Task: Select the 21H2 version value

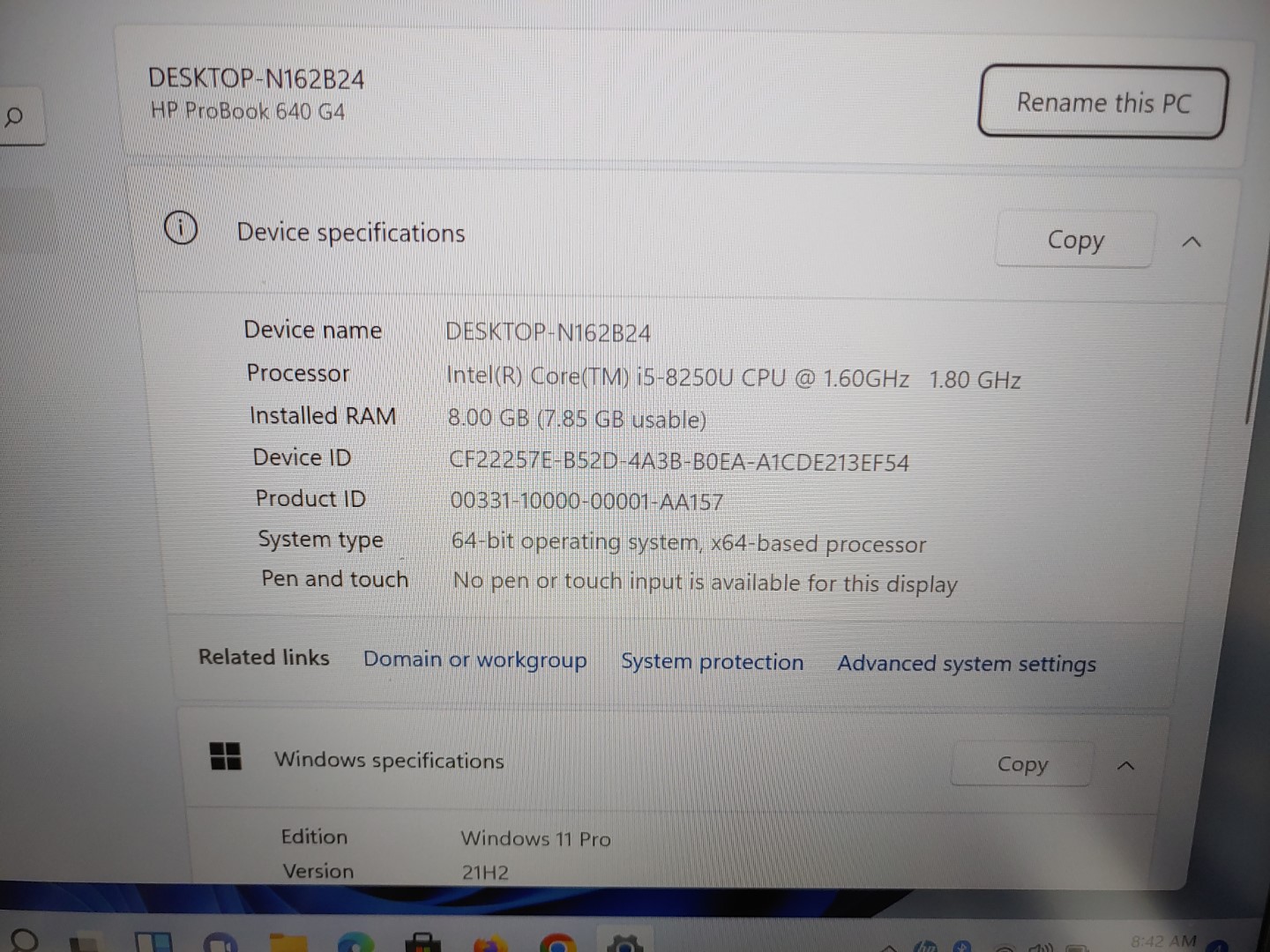Action: (x=485, y=873)
